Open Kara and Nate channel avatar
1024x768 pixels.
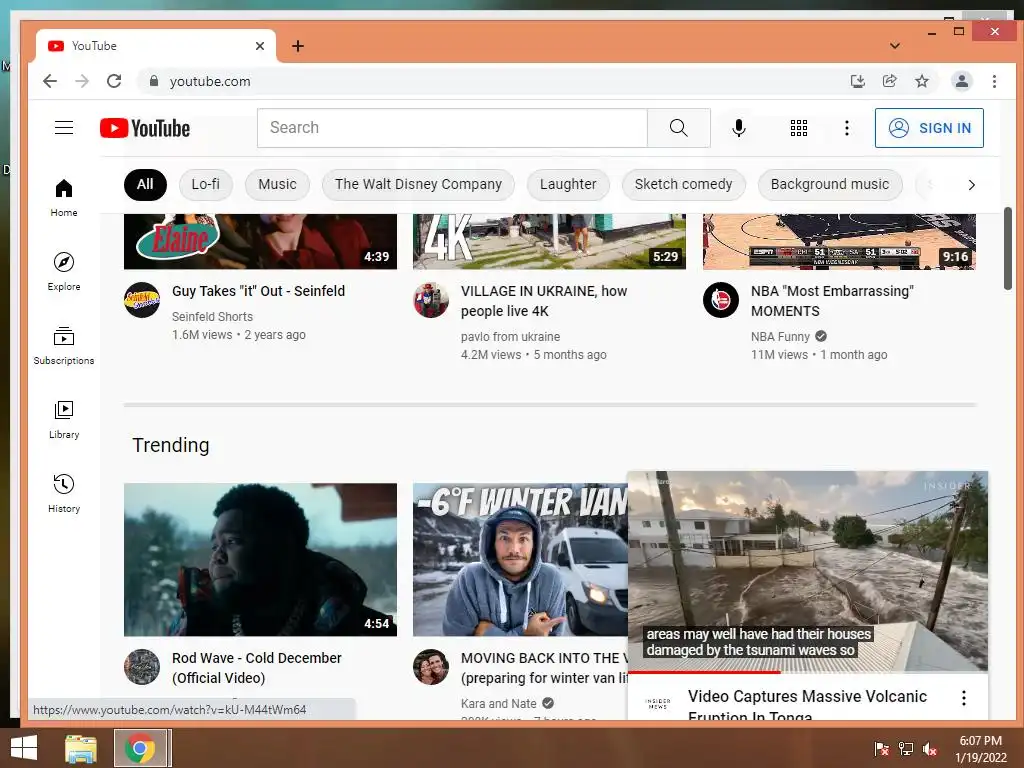(431, 667)
